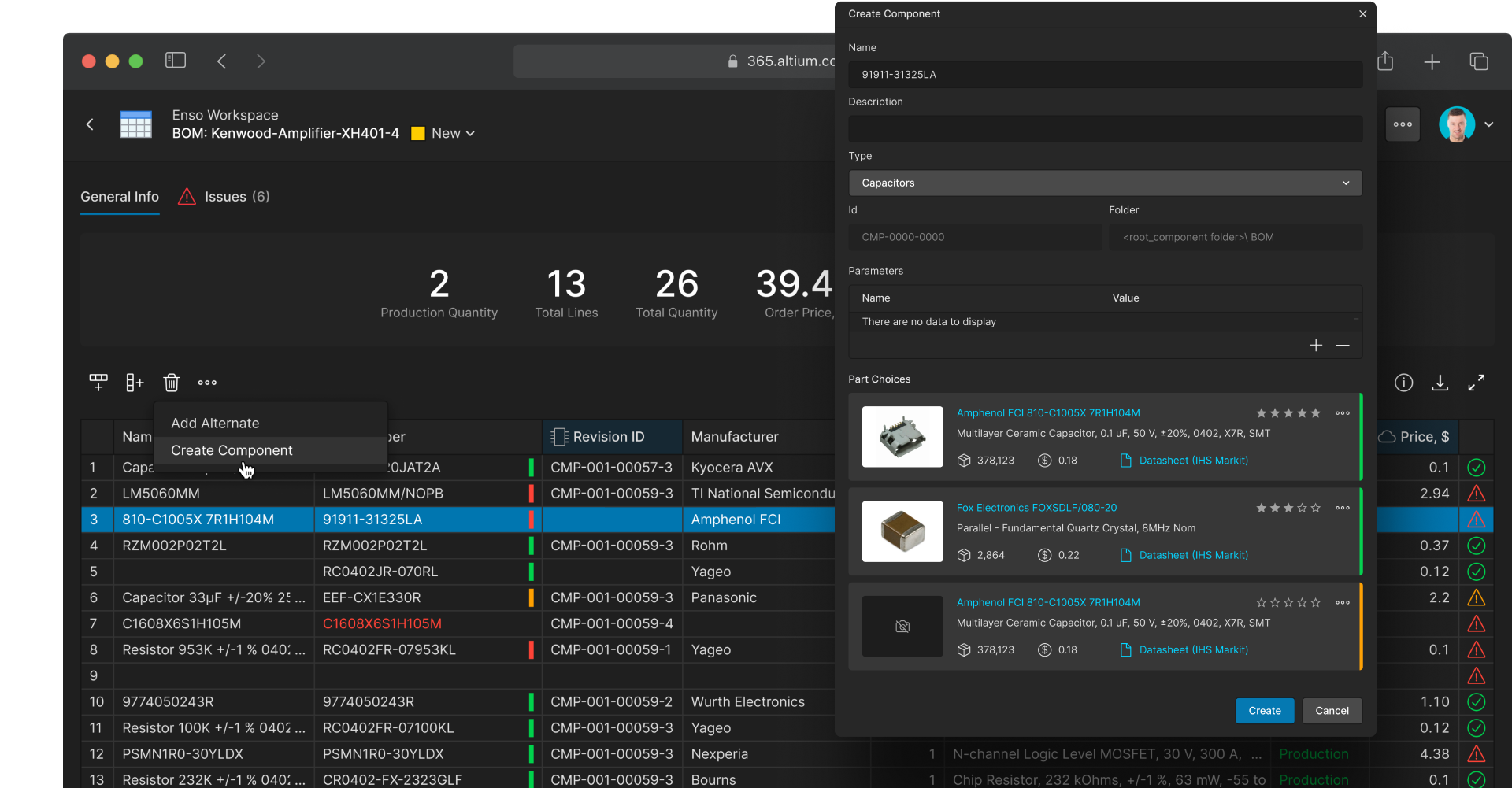1512x788 pixels.
Task: Open options menu on the Amphenol FCI part choice
Action: (x=1343, y=413)
